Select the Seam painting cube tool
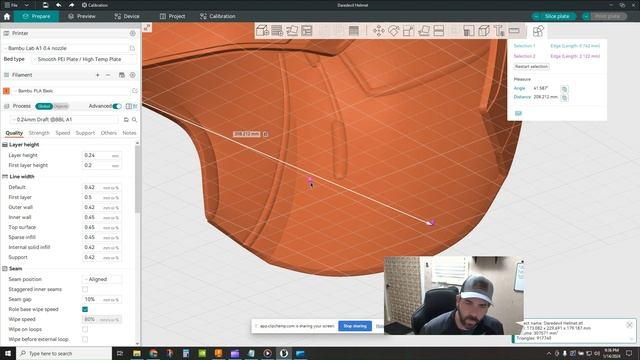640x360 pixels. [484, 31]
